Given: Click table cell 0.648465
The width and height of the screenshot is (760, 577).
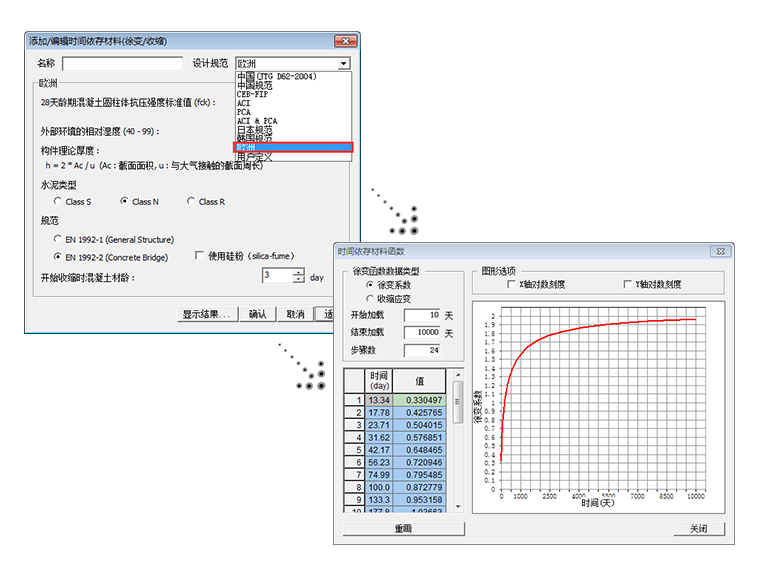Looking at the screenshot, I should [x=419, y=450].
